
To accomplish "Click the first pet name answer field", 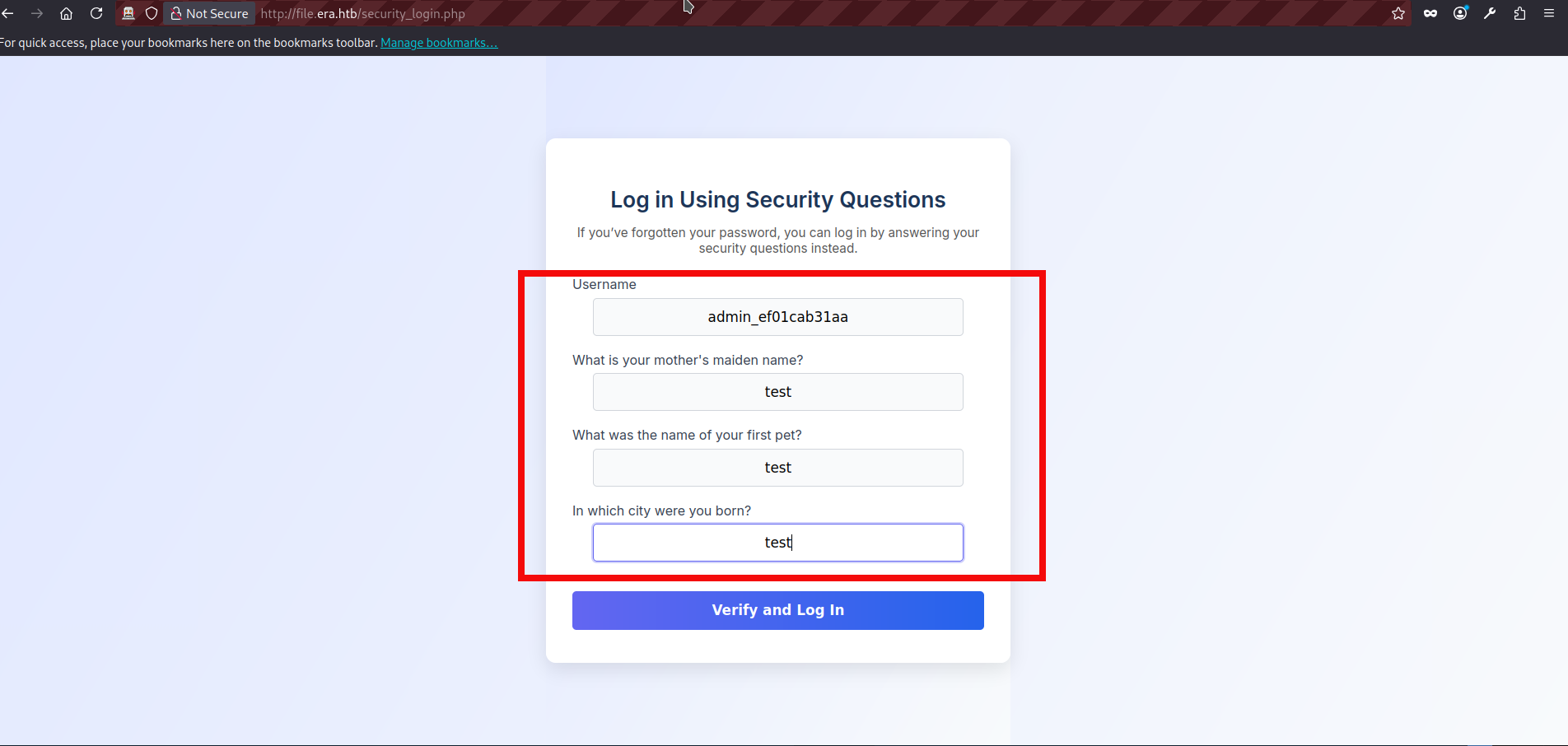I will click(x=777, y=467).
